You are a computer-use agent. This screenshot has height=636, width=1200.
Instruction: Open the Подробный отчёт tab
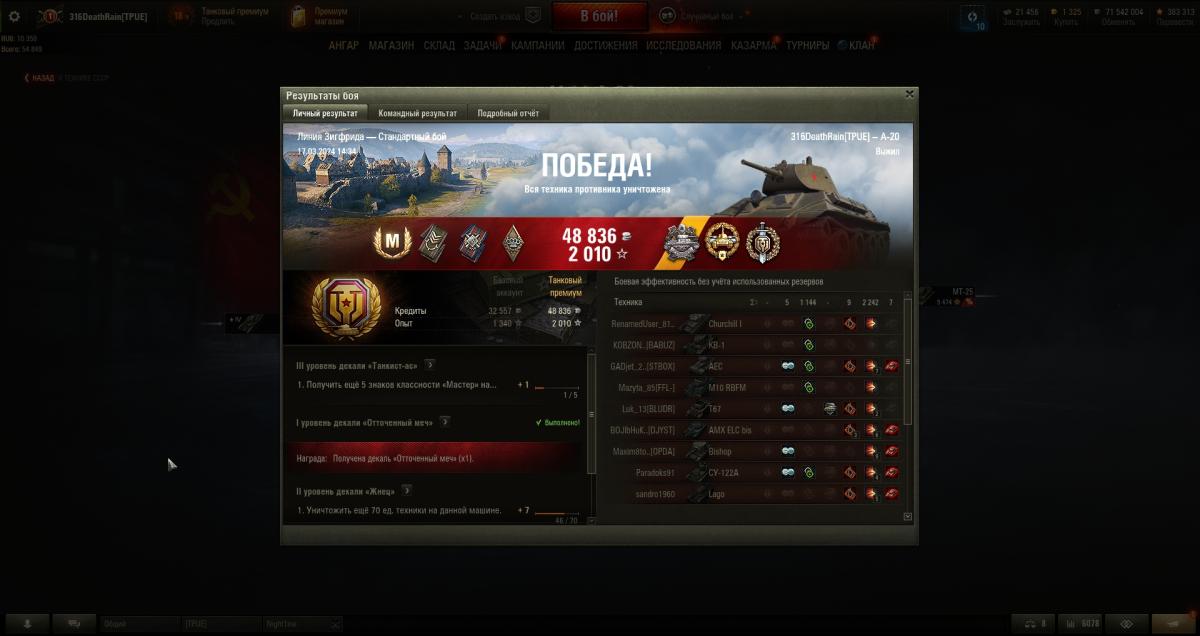tap(508, 114)
